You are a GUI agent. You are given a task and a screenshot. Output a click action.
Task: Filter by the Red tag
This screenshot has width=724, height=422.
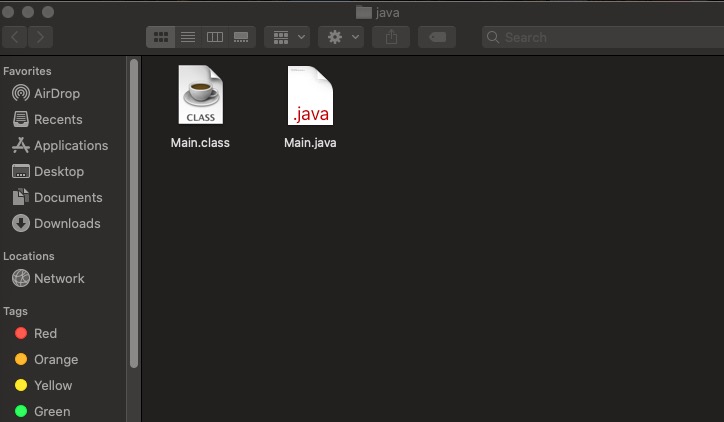click(x=45, y=333)
